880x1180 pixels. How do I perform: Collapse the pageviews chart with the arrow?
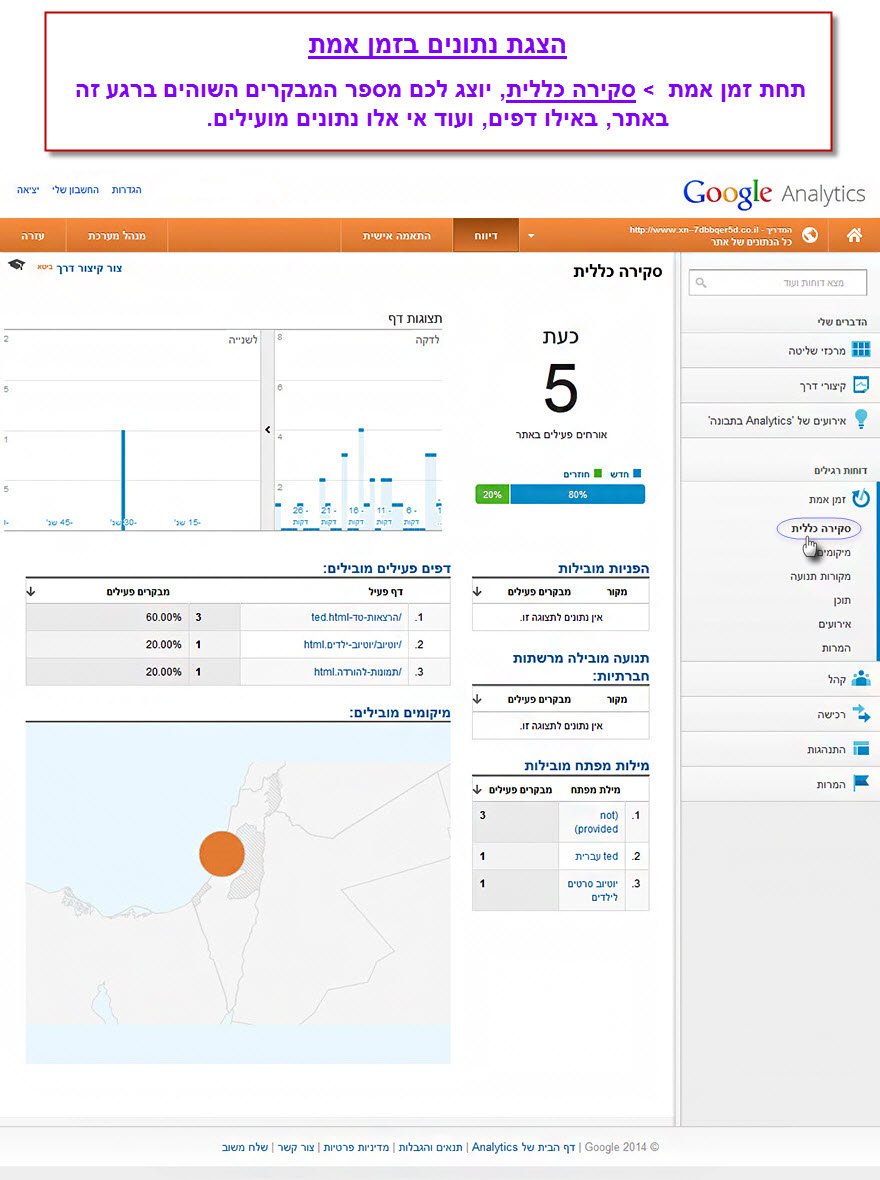[267, 430]
